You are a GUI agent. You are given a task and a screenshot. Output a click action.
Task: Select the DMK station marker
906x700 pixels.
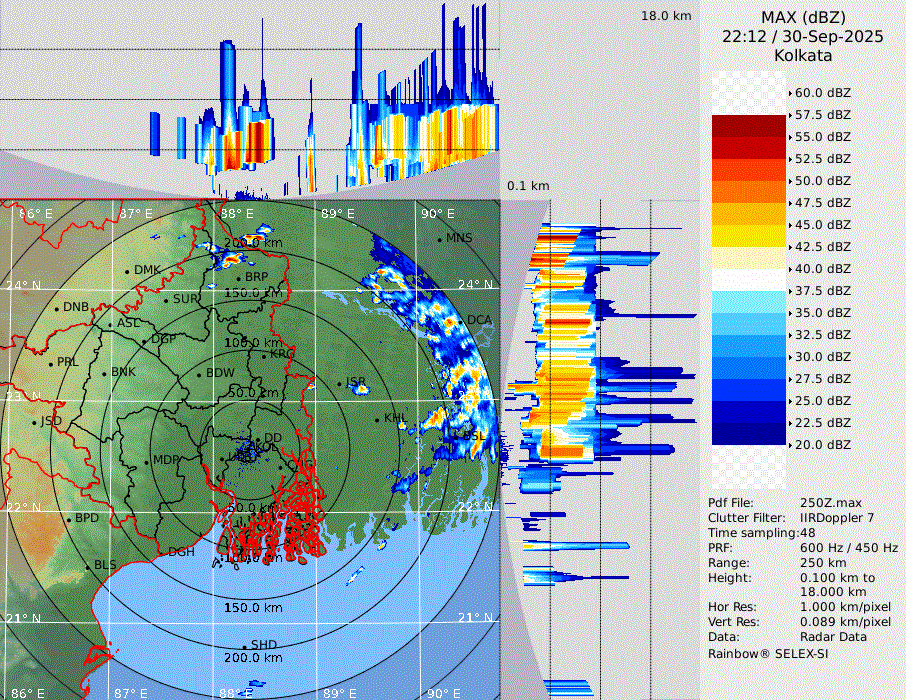coord(128,271)
